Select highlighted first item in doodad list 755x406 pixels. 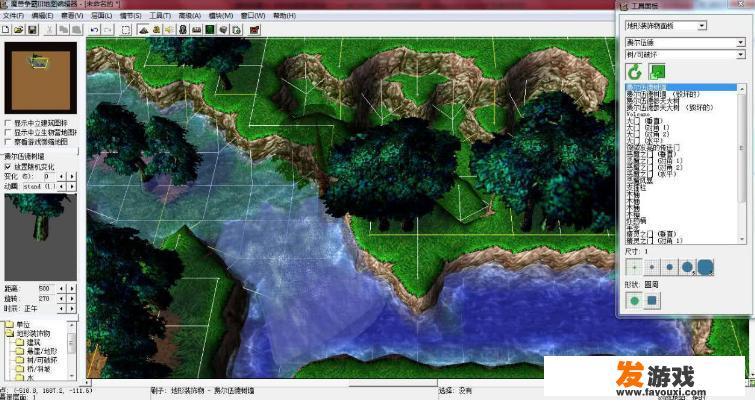(681, 87)
